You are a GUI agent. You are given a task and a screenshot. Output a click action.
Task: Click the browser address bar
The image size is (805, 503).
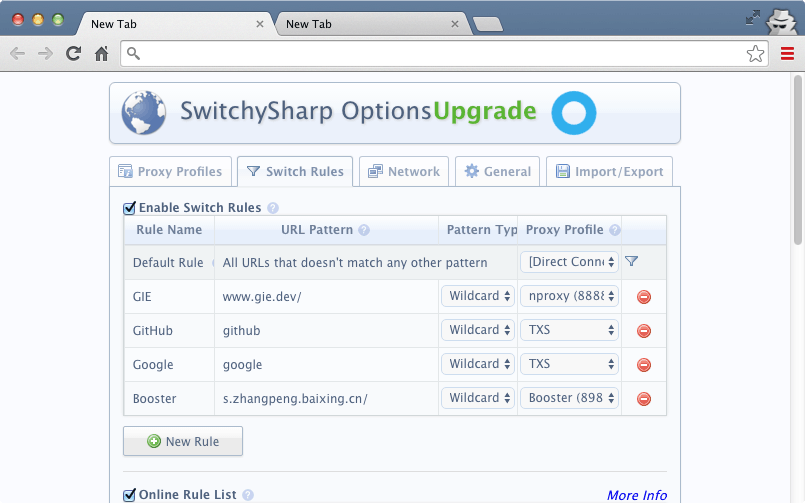point(444,53)
